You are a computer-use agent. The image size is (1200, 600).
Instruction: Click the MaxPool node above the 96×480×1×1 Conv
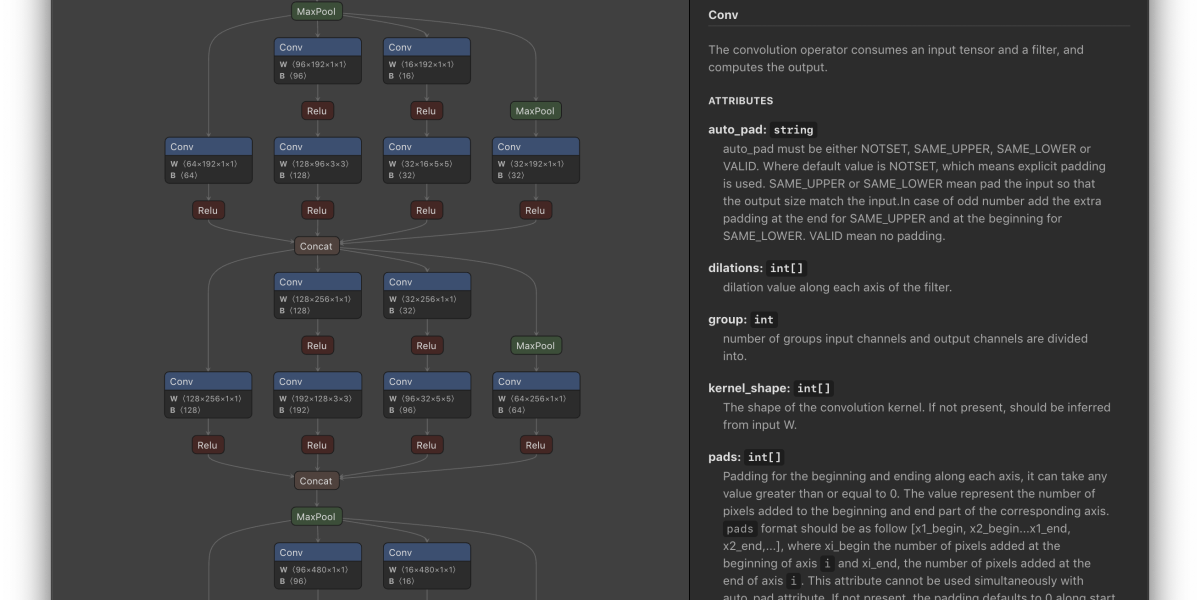pos(317,517)
